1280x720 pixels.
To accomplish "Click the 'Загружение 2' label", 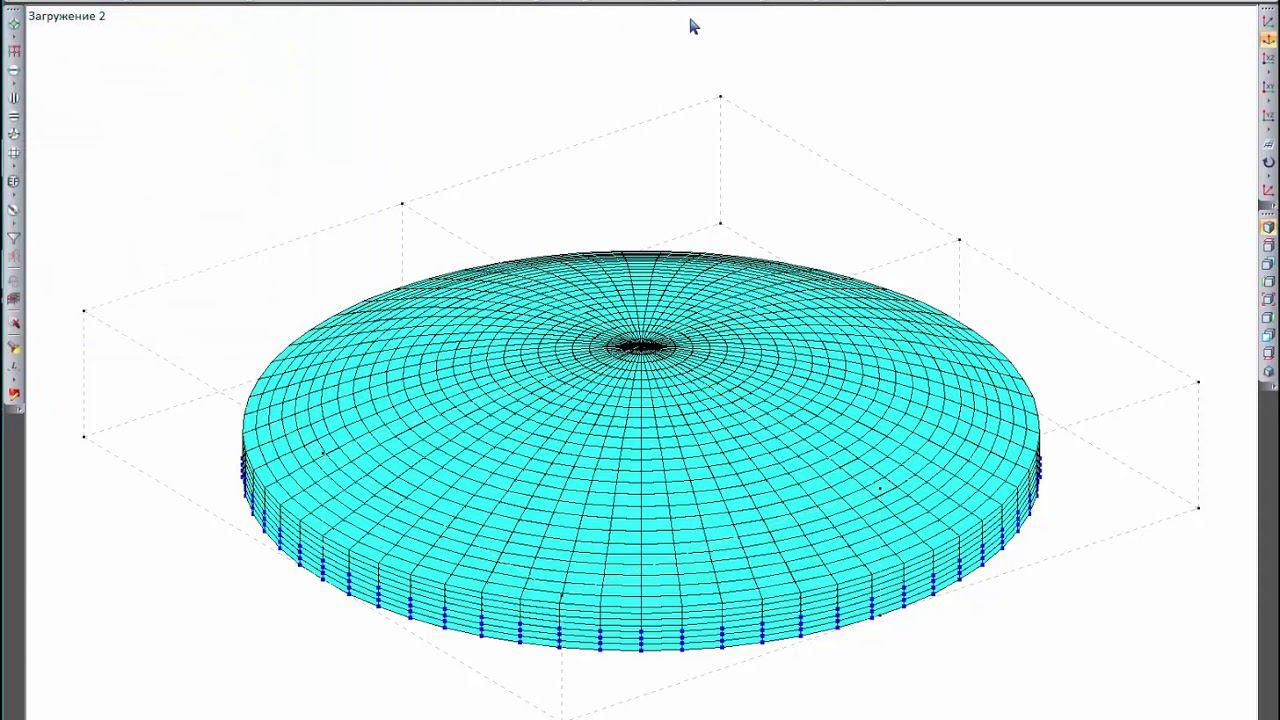I will click(x=67, y=16).
